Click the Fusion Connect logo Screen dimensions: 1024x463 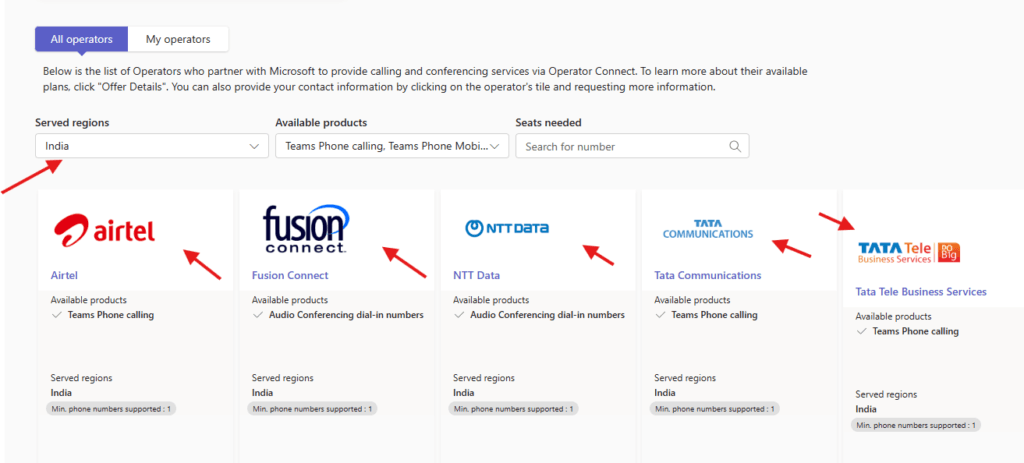click(304, 229)
